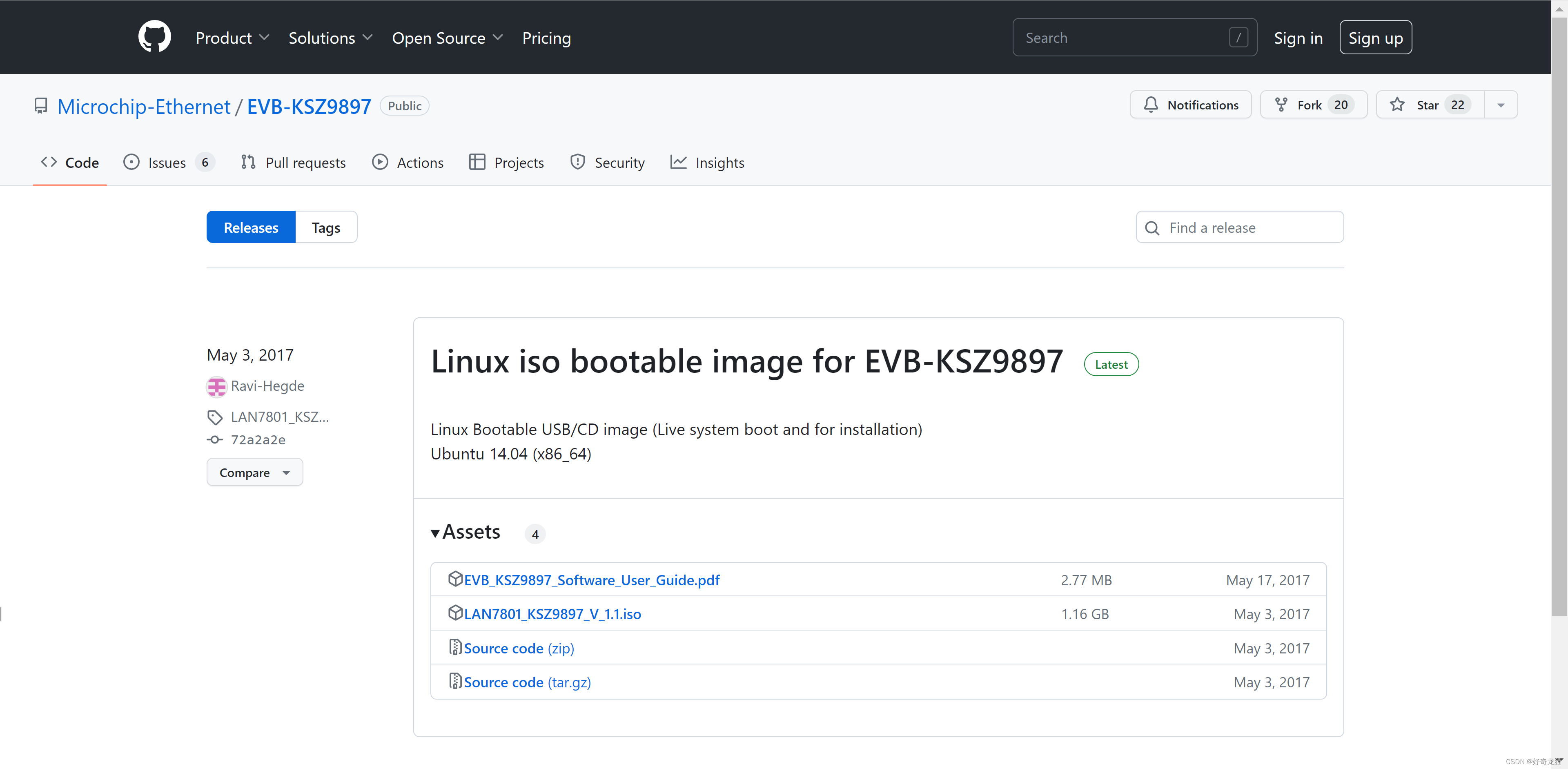
Task: Switch to the Tags tab
Action: (x=326, y=227)
